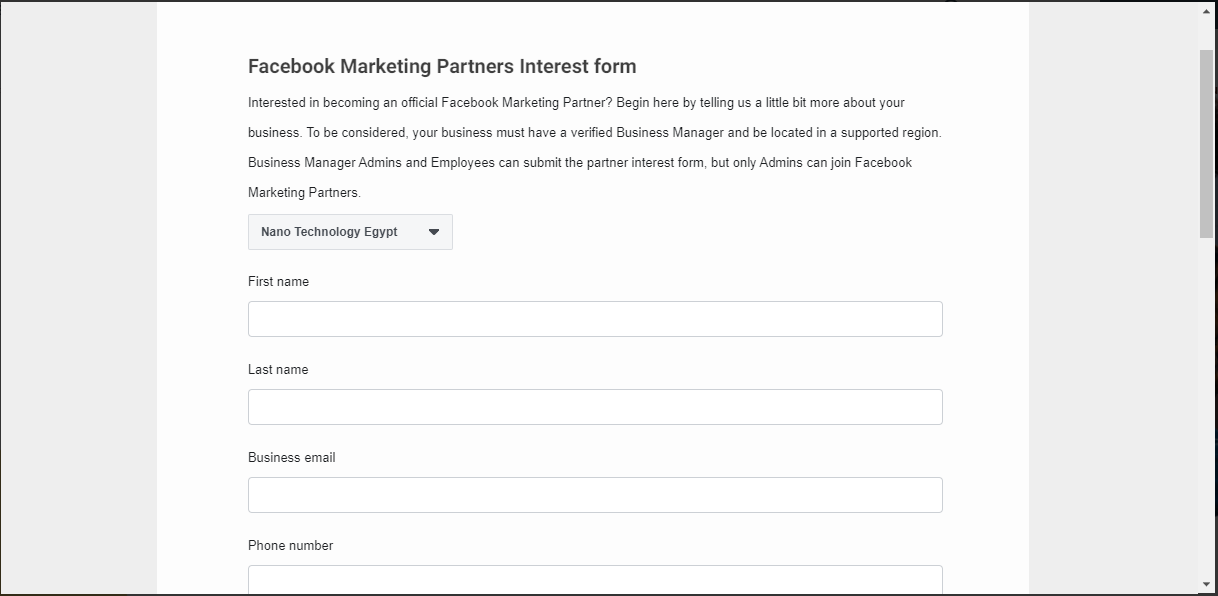
Task: Click the grey margin left of the form
Action: pyautogui.click(x=78, y=300)
